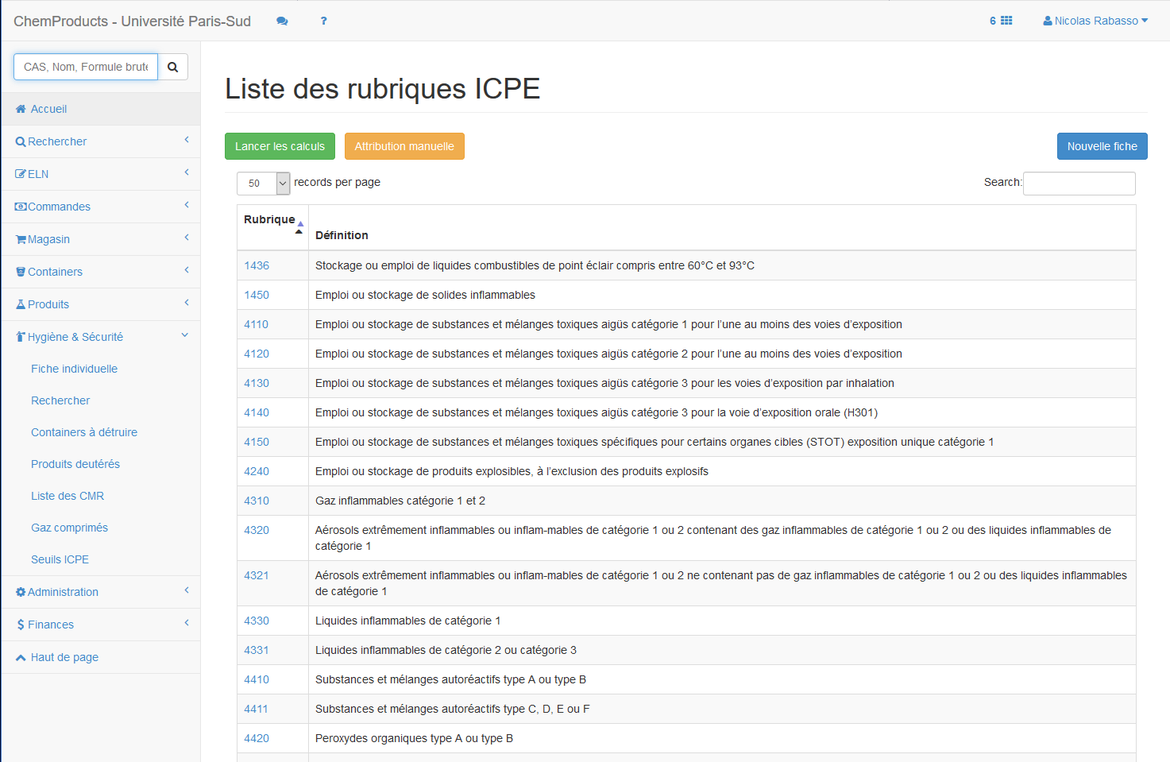
Task: Open Rechercher under Hygiène & Sécurité
Action: [60, 401]
